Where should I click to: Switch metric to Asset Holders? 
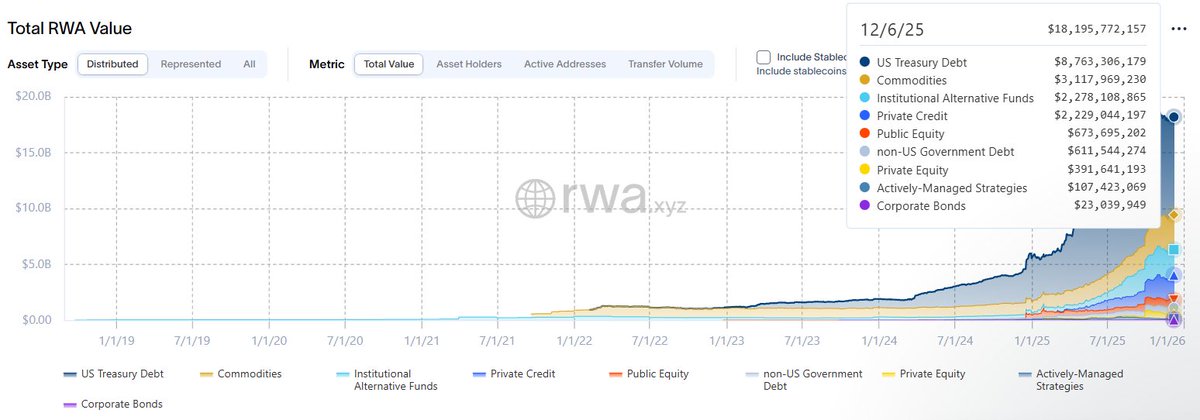469,64
